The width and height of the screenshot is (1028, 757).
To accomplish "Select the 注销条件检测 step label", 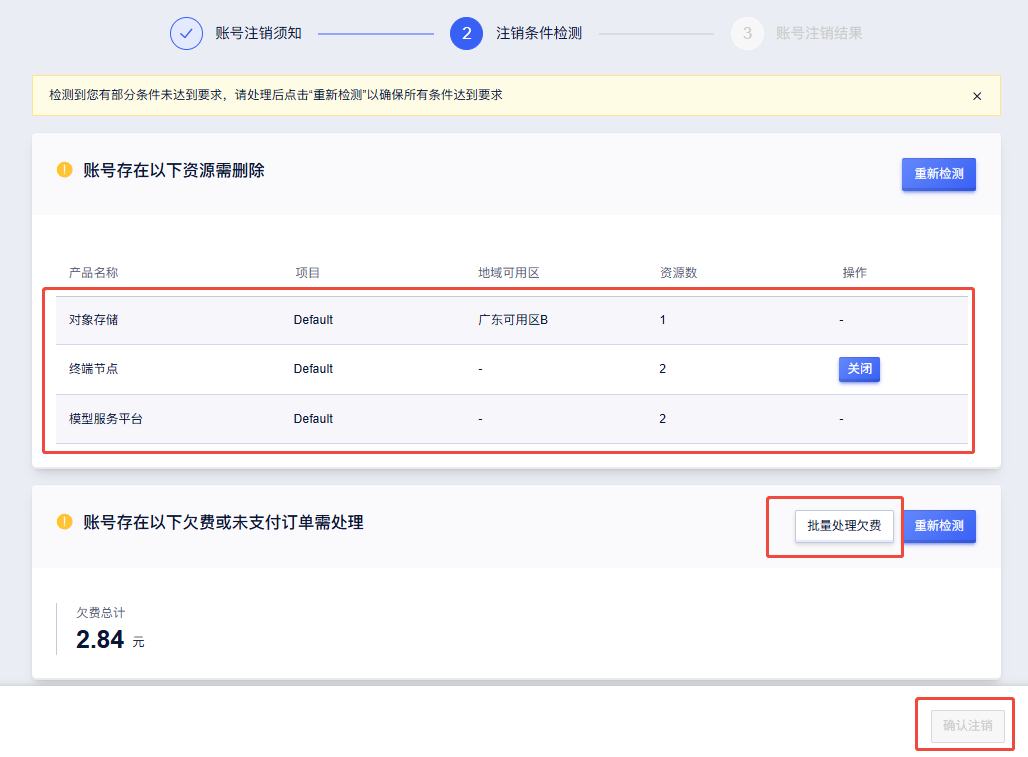I will pyautogui.click(x=539, y=33).
